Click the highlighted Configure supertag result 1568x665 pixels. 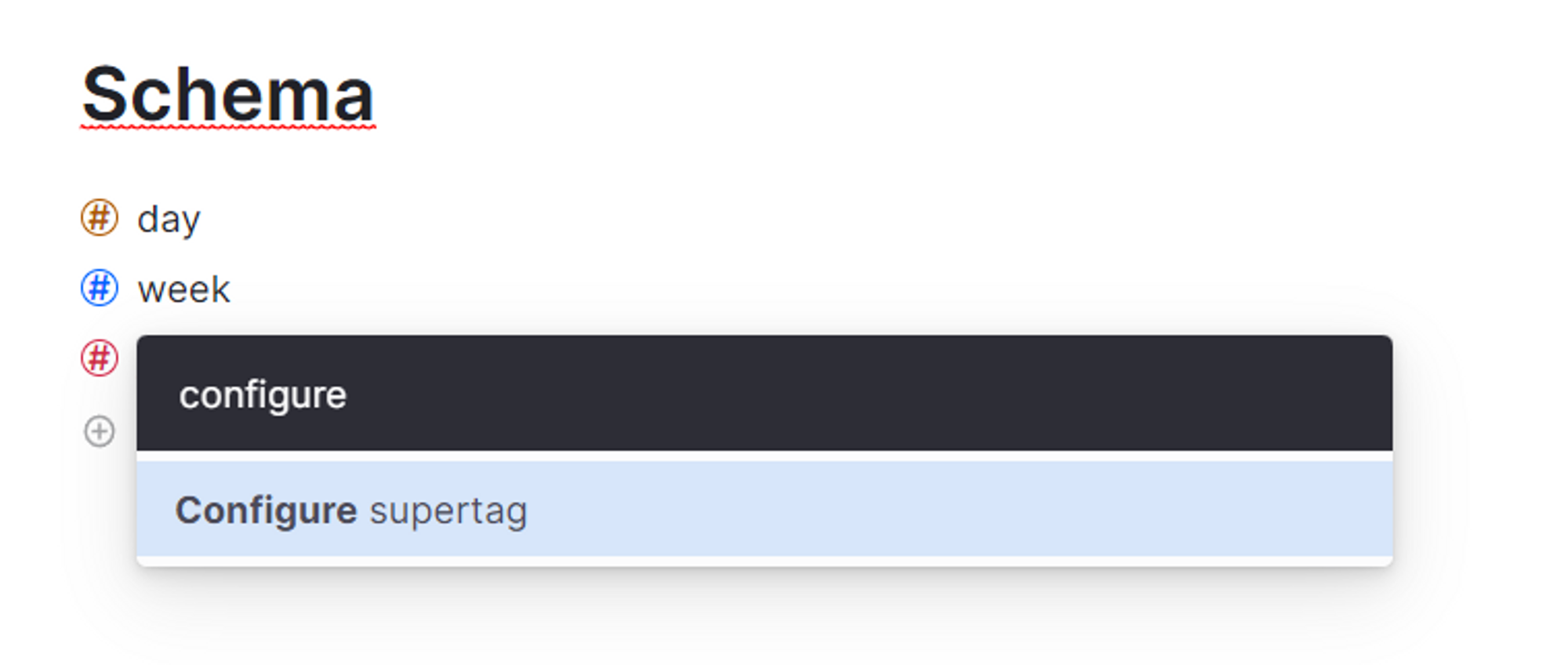click(764, 509)
